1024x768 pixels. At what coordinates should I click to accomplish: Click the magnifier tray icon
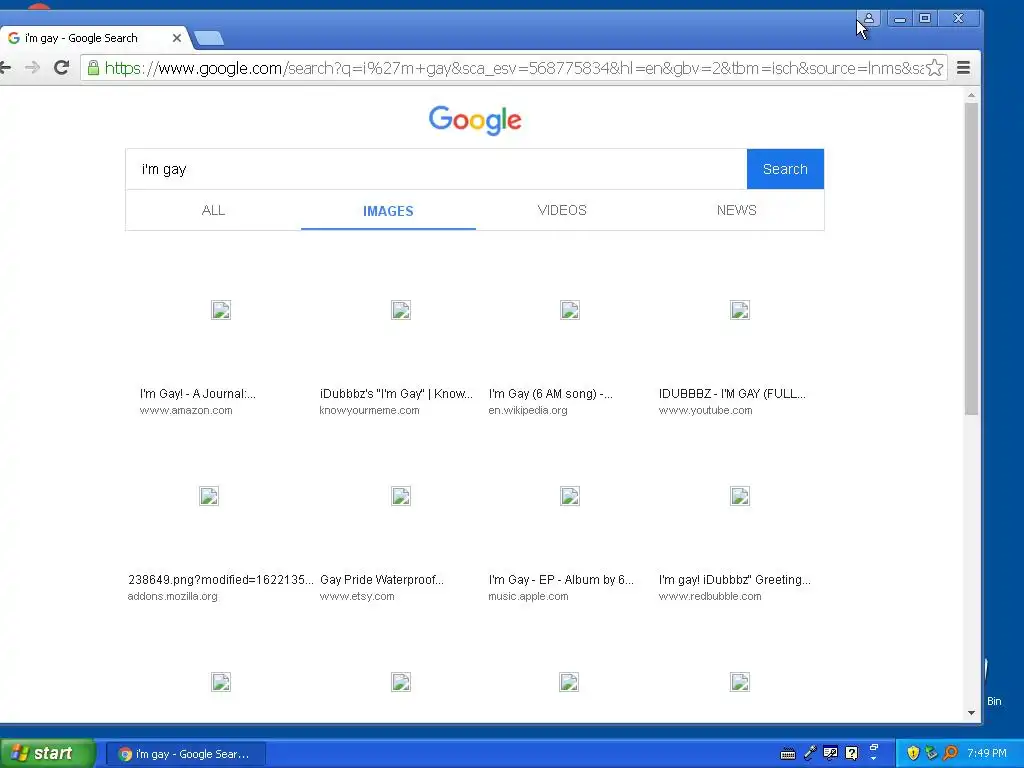pyautogui.click(x=950, y=753)
